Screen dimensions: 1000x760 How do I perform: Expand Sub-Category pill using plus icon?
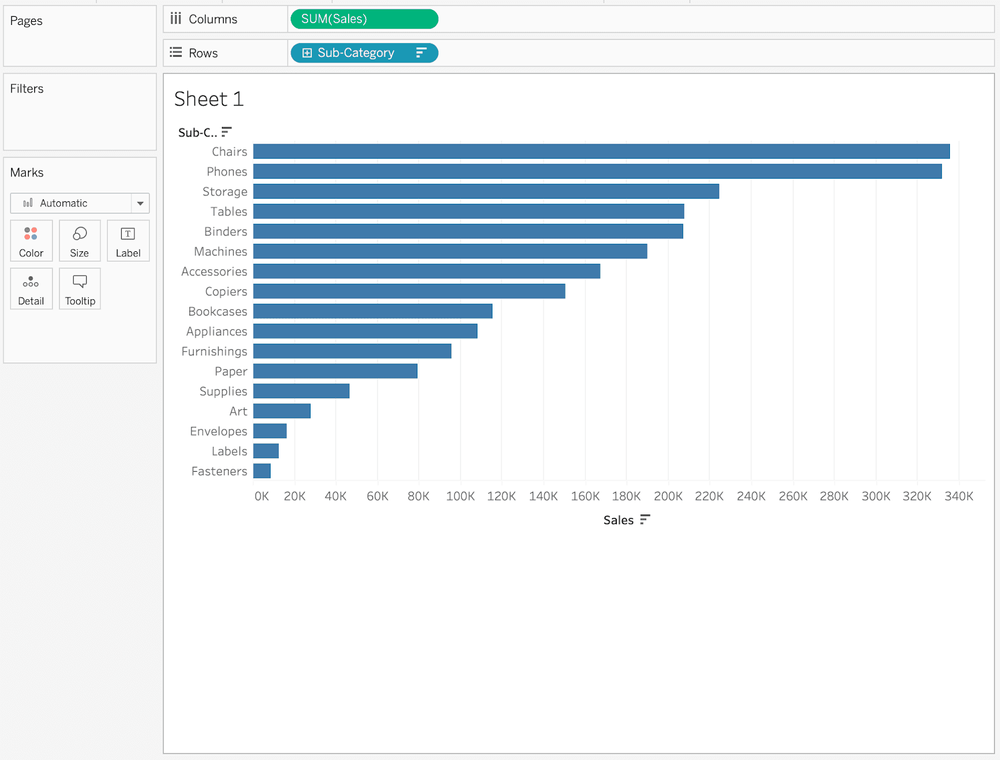click(x=307, y=53)
